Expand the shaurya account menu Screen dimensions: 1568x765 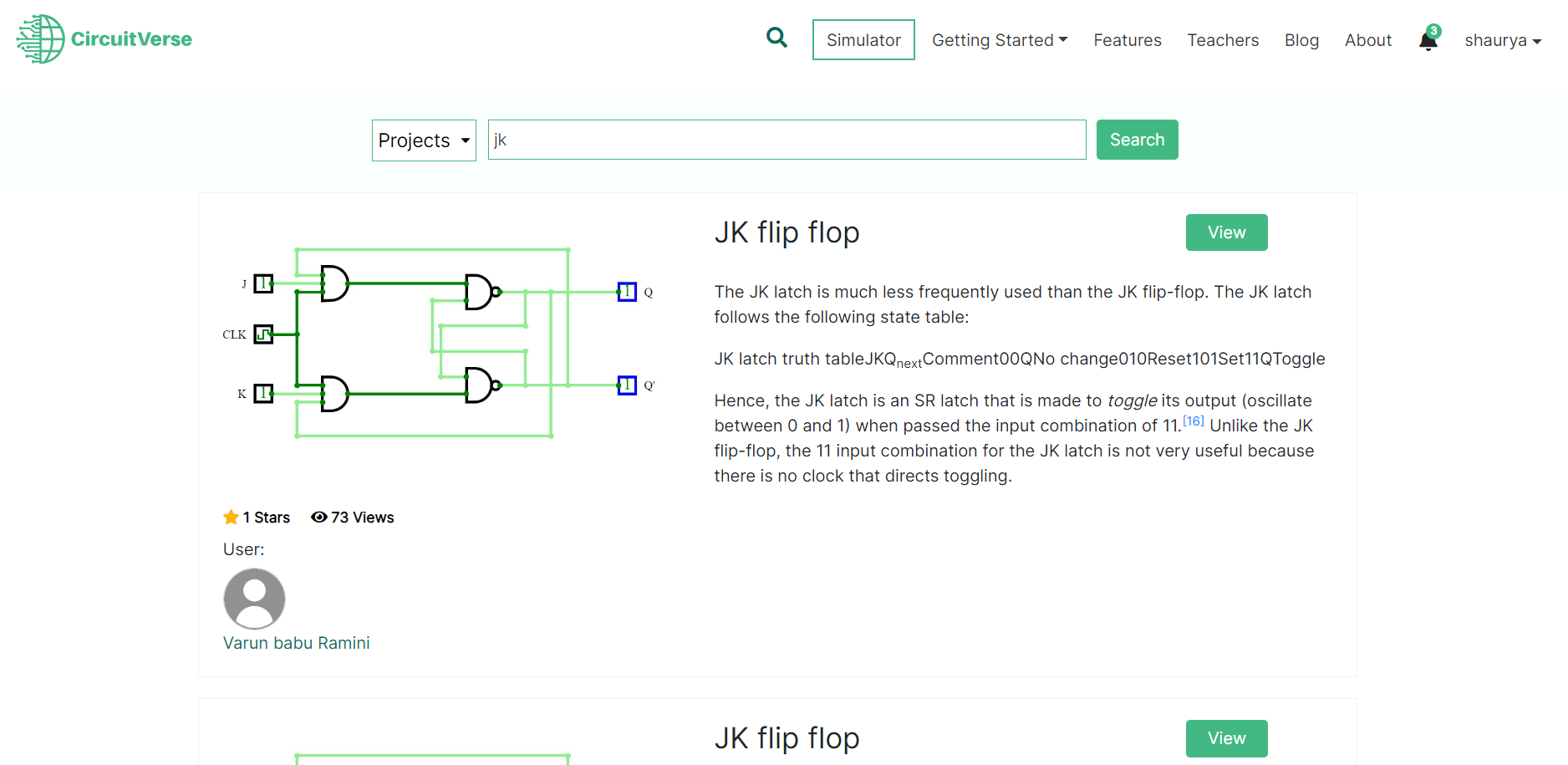[x=1502, y=40]
